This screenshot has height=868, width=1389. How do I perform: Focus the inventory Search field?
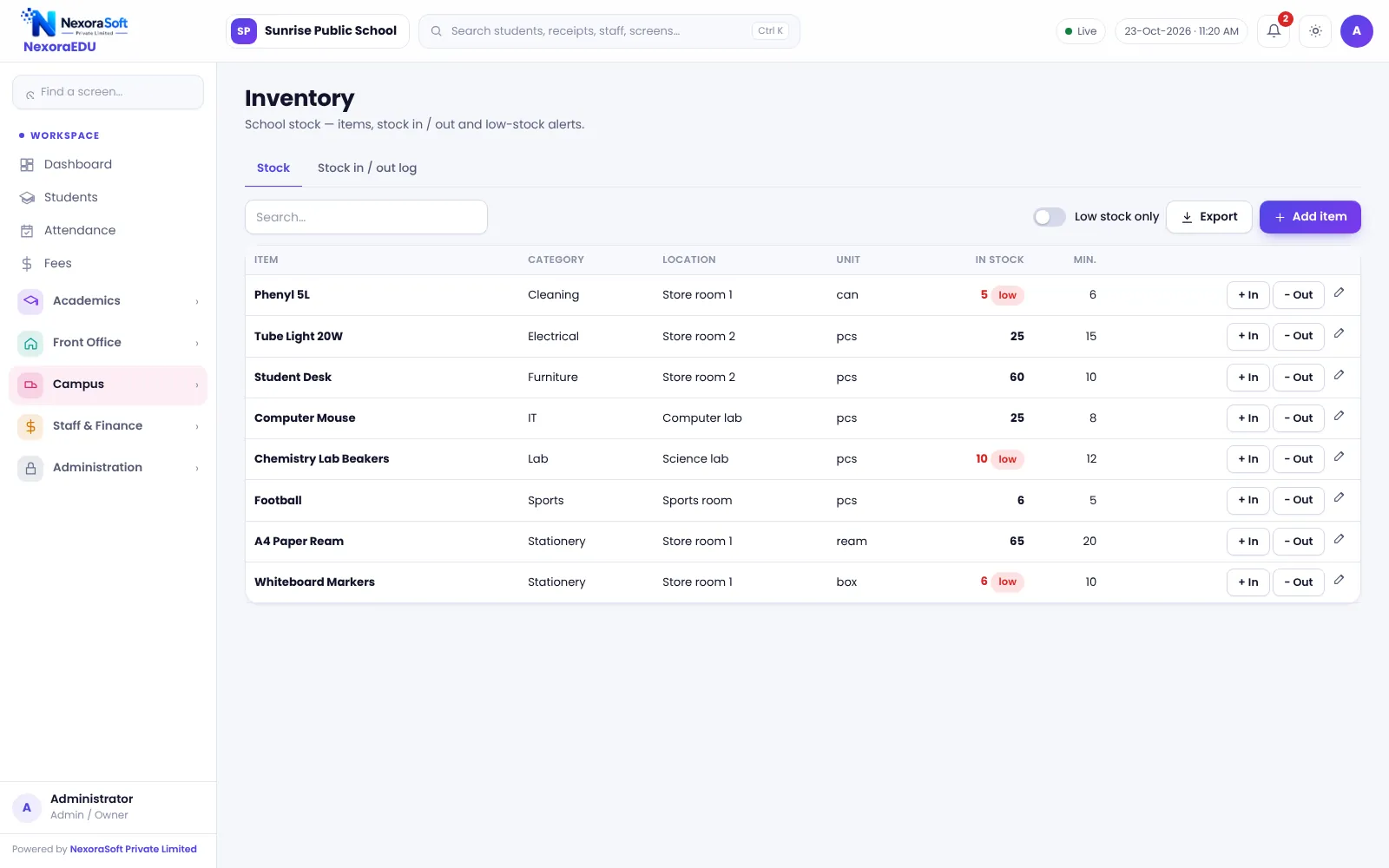(366, 217)
